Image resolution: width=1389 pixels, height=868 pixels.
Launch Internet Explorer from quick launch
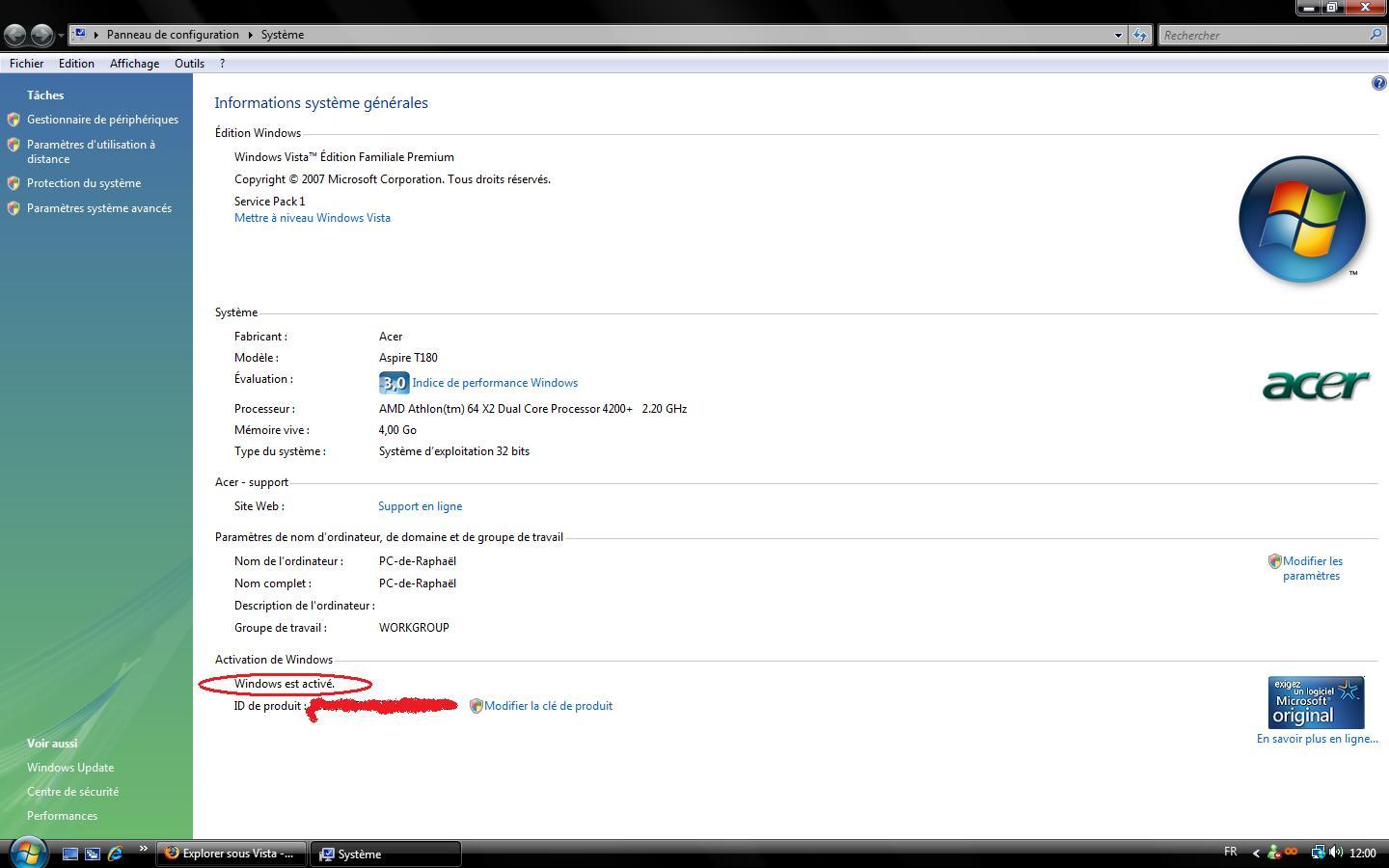tap(115, 854)
